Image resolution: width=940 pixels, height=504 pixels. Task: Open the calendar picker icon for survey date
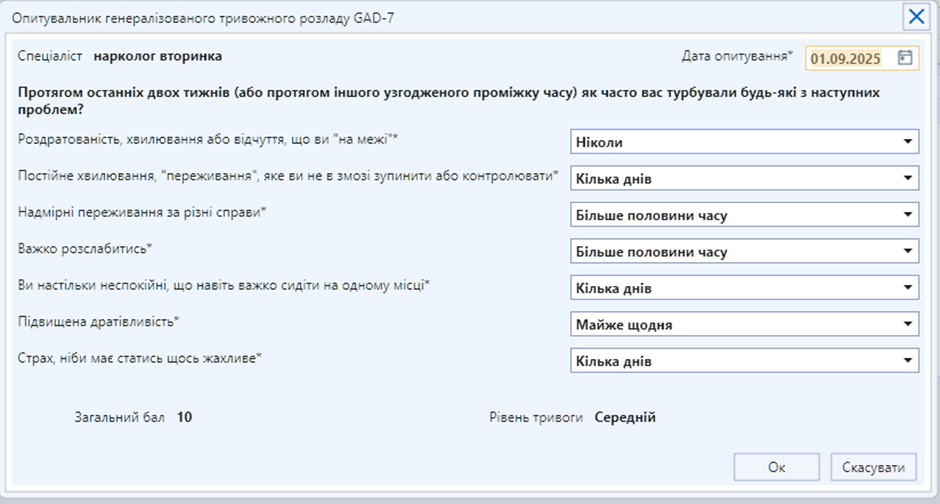pos(905,58)
